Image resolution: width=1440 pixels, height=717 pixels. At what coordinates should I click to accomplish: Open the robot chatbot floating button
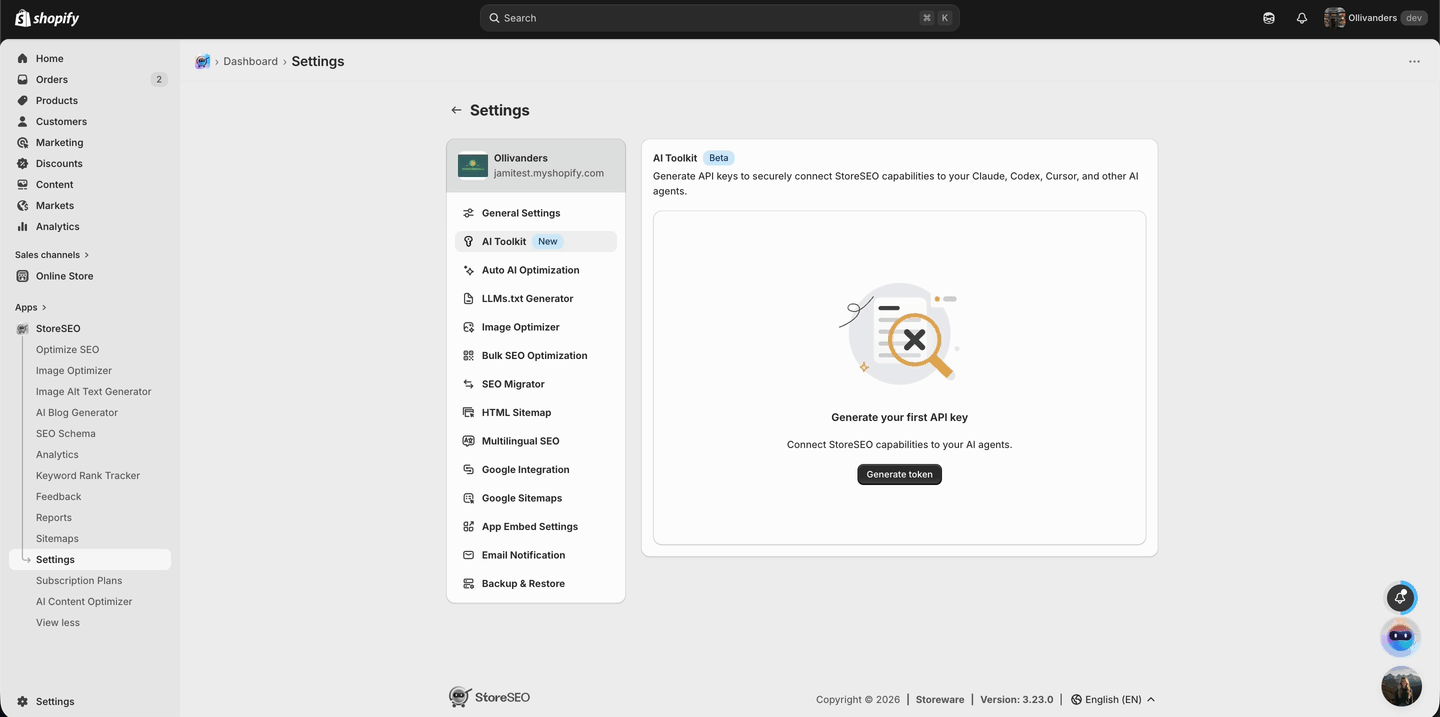1401,637
